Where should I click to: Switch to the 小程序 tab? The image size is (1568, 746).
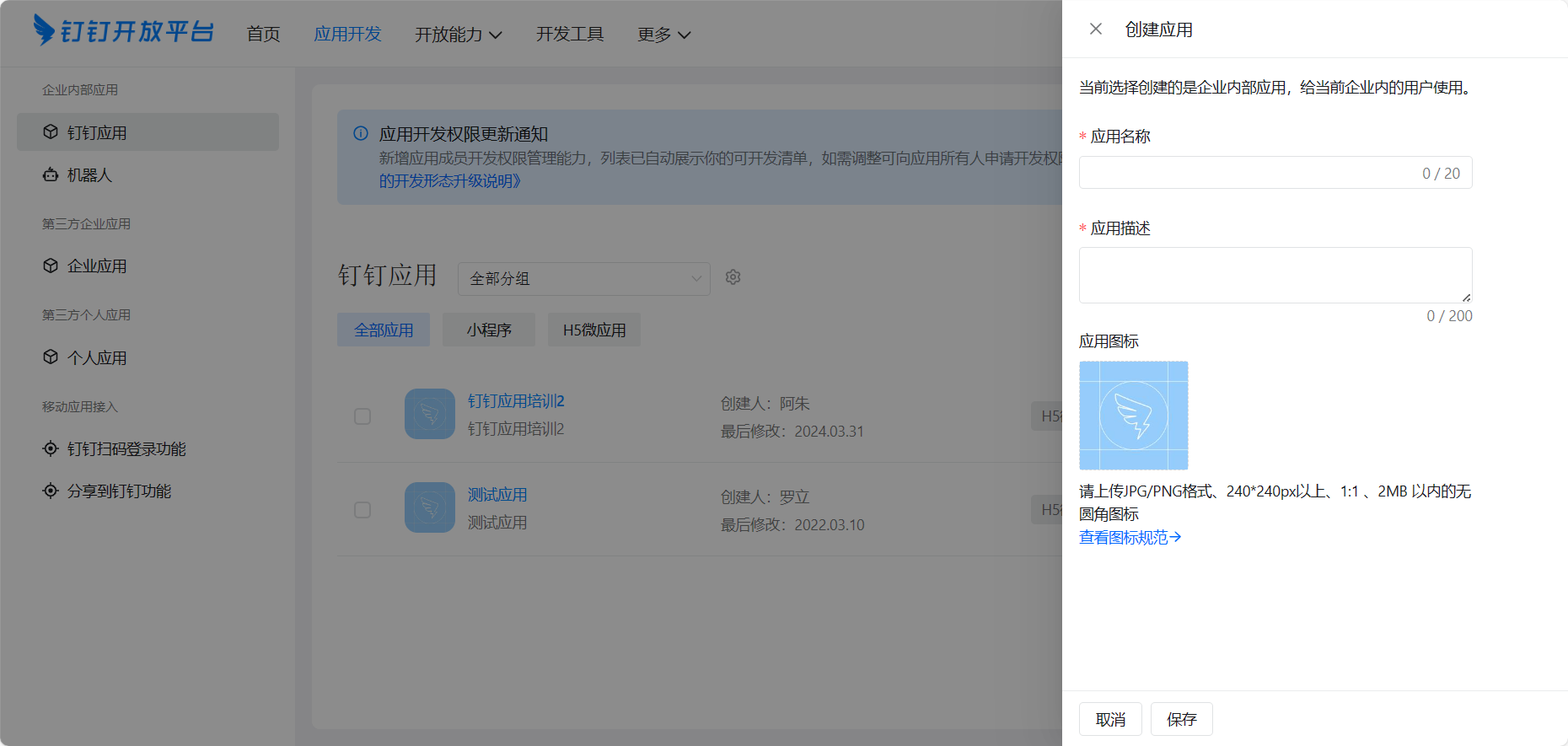tap(489, 330)
